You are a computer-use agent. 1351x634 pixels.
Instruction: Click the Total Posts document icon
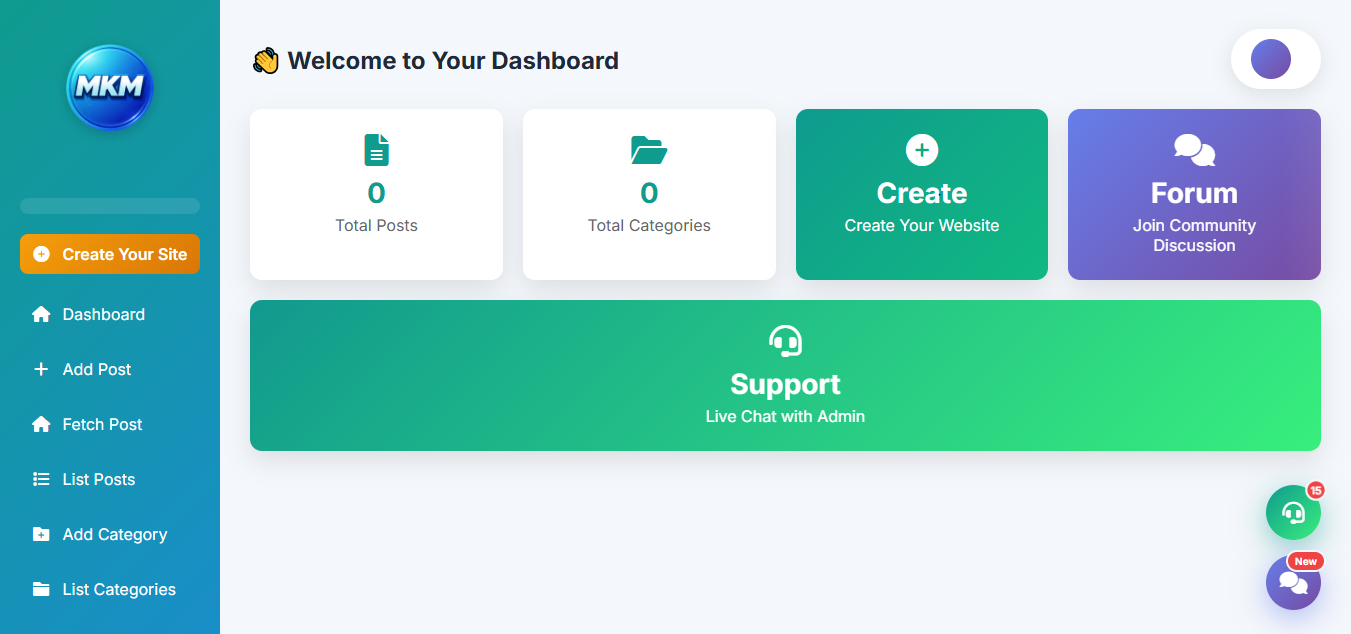[x=376, y=150]
